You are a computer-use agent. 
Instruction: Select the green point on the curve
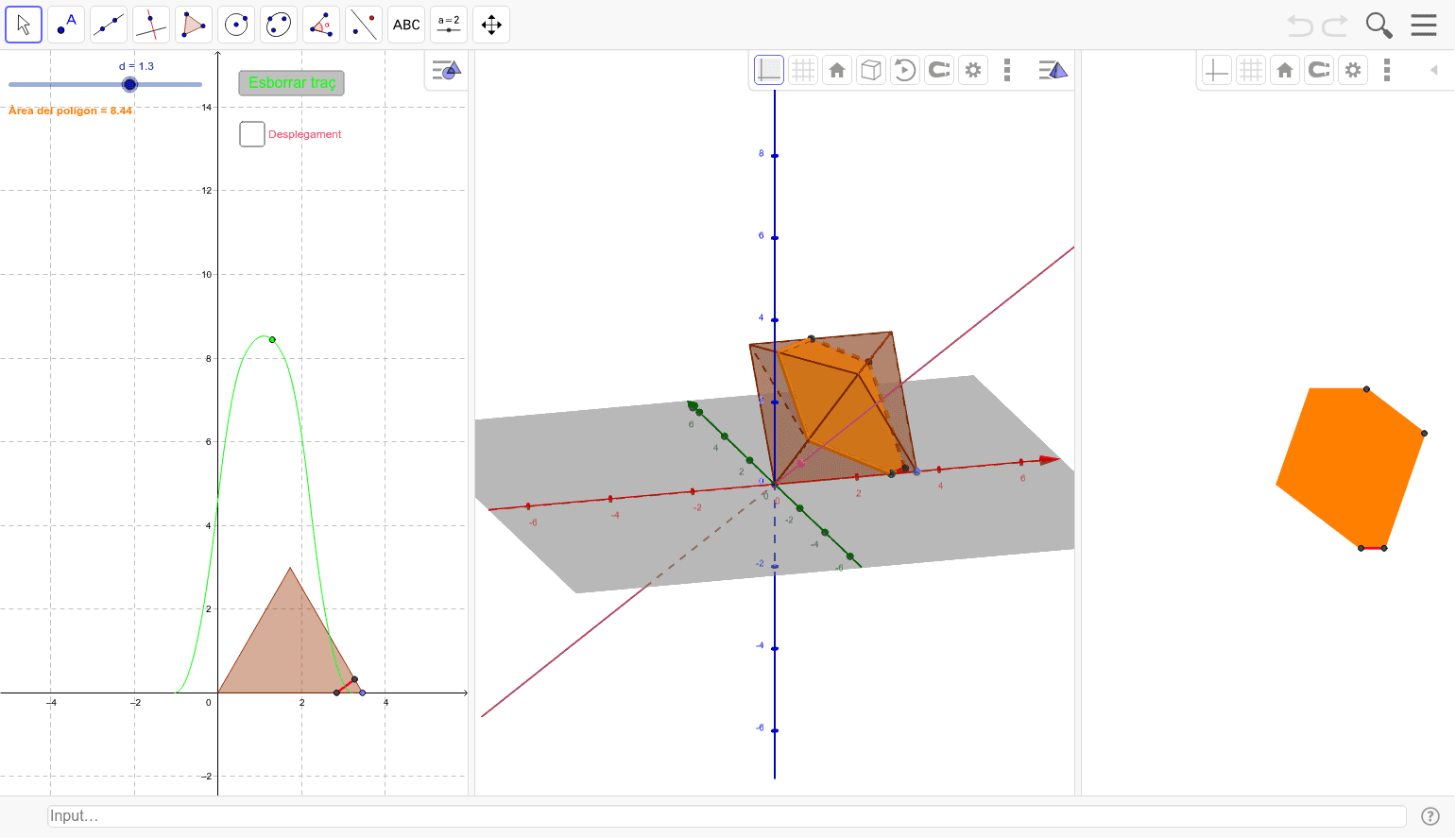point(272,339)
